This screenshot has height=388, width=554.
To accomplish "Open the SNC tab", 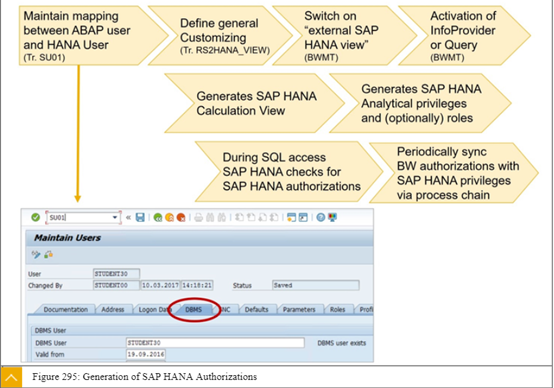I will [x=225, y=310].
